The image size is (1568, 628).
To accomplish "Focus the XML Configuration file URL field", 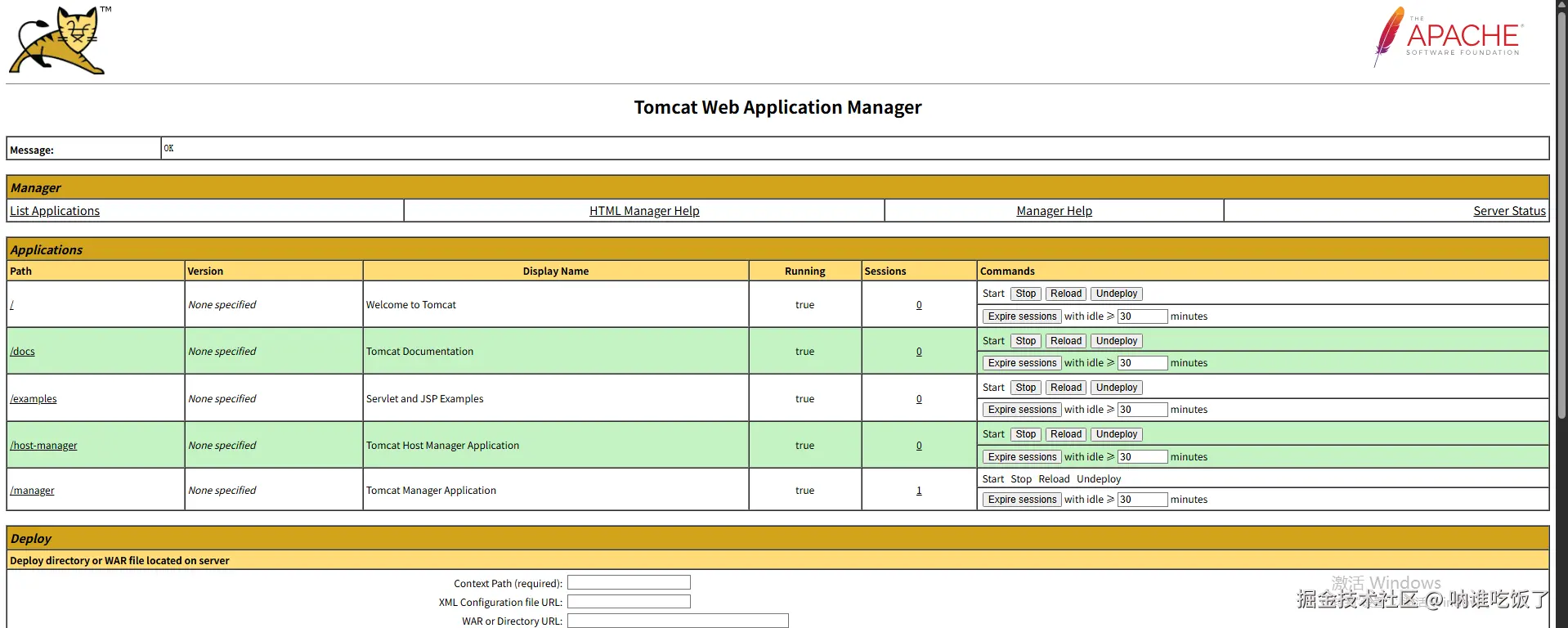I will point(629,602).
